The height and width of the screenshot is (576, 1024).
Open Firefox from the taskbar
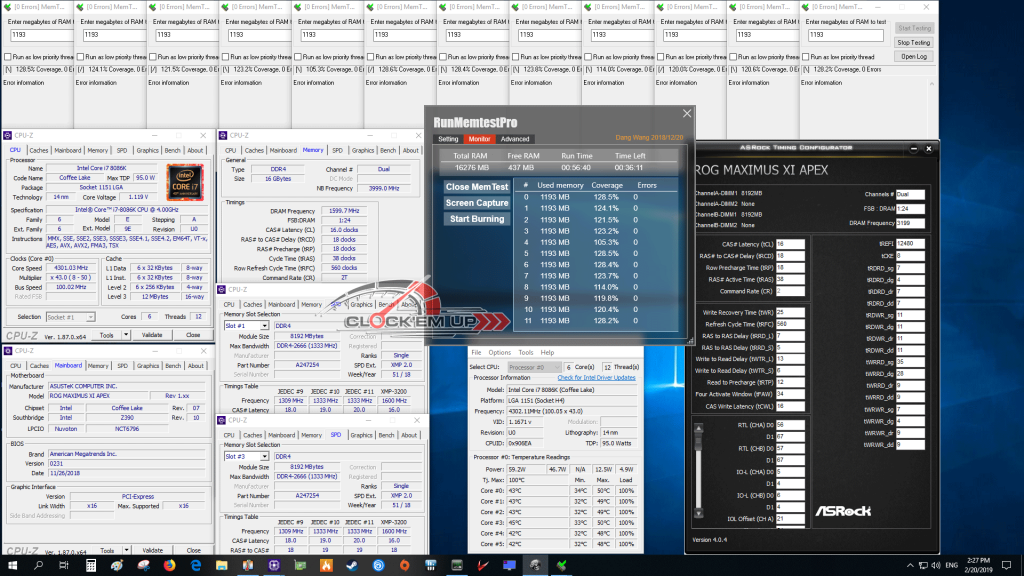pyautogui.click(x=169, y=565)
